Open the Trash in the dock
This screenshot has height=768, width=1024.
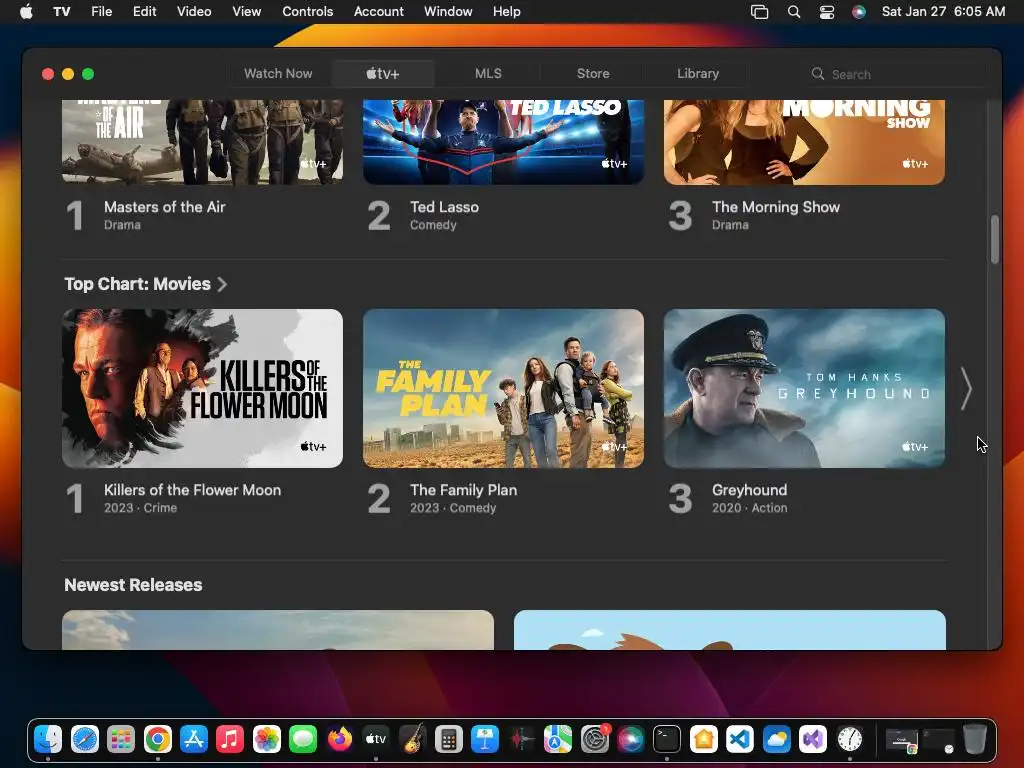click(x=974, y=739)
